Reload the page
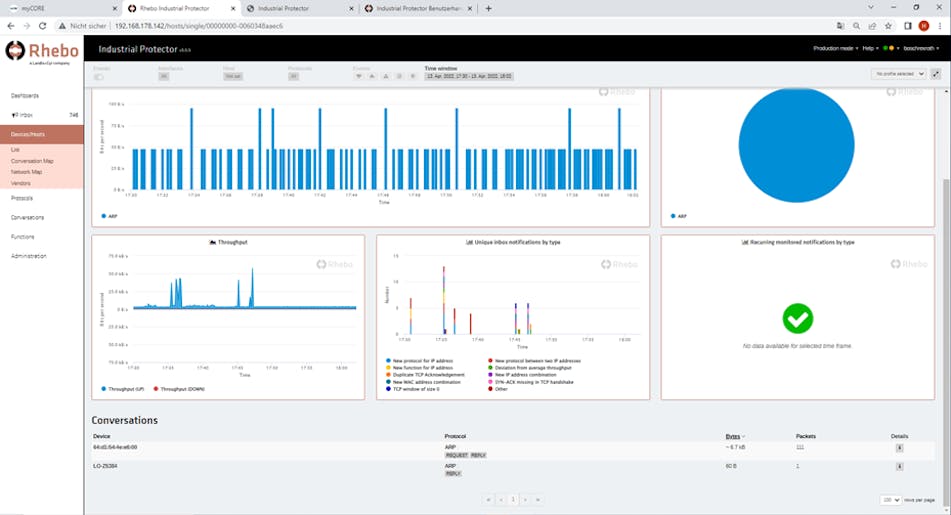This screenshot has width=951, height=515. 42,26
